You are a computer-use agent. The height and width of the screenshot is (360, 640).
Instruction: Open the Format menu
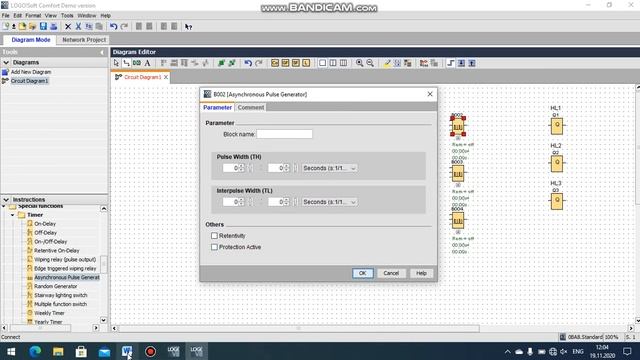(33, 16)
